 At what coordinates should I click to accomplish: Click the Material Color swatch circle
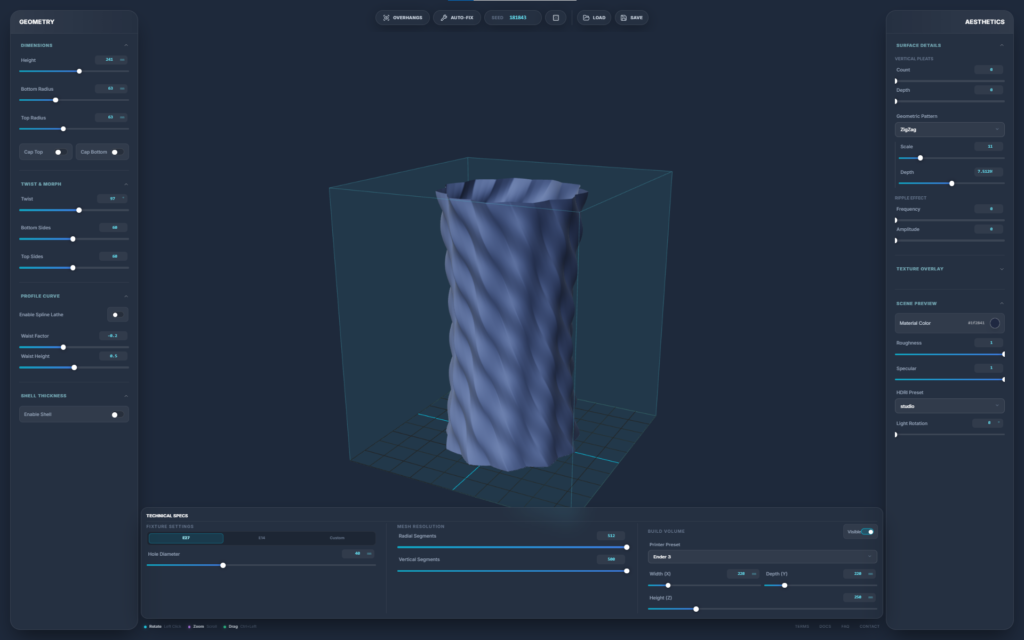click(995, 323)
